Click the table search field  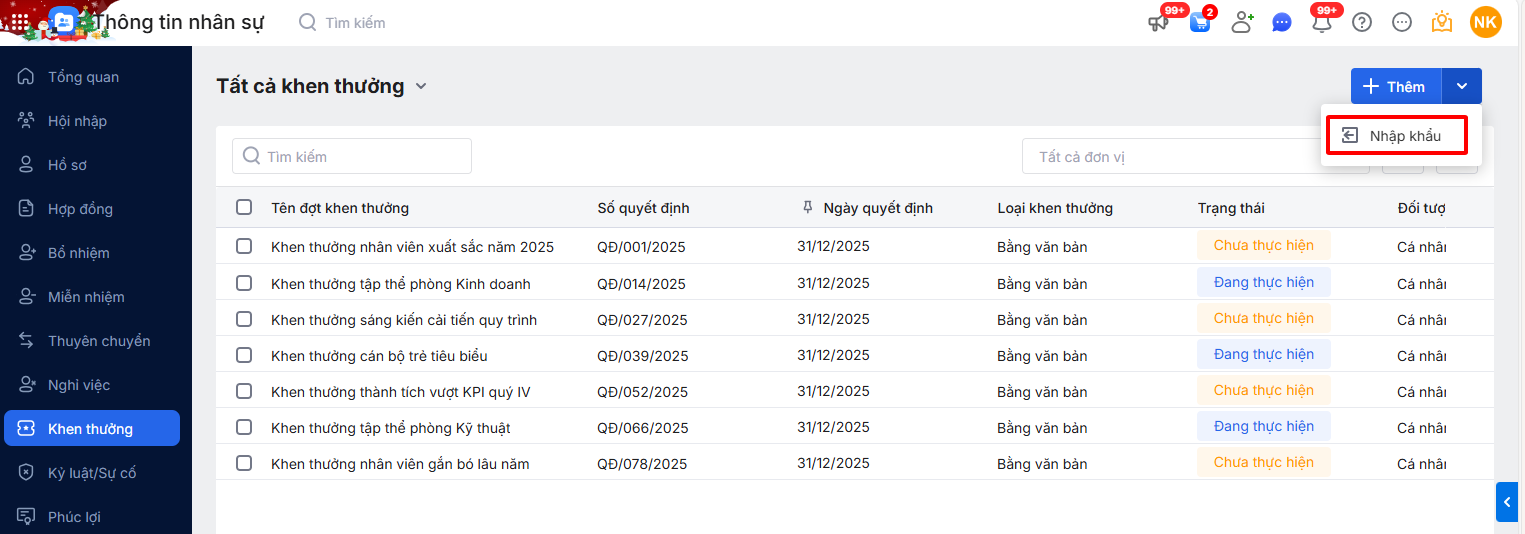point(352,157)
